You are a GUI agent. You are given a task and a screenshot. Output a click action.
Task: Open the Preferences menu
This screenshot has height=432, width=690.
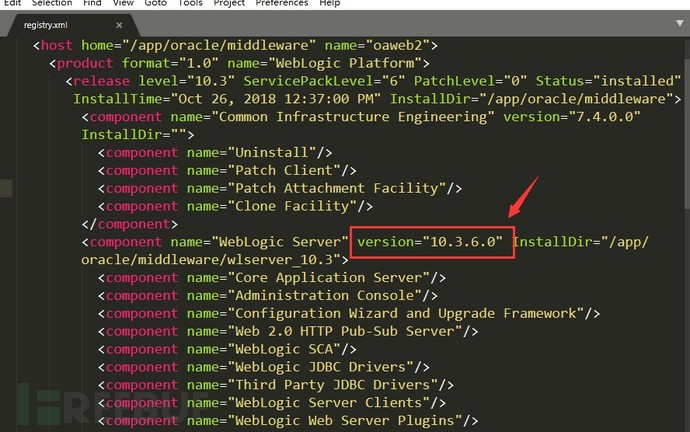[x=282, y=3]
